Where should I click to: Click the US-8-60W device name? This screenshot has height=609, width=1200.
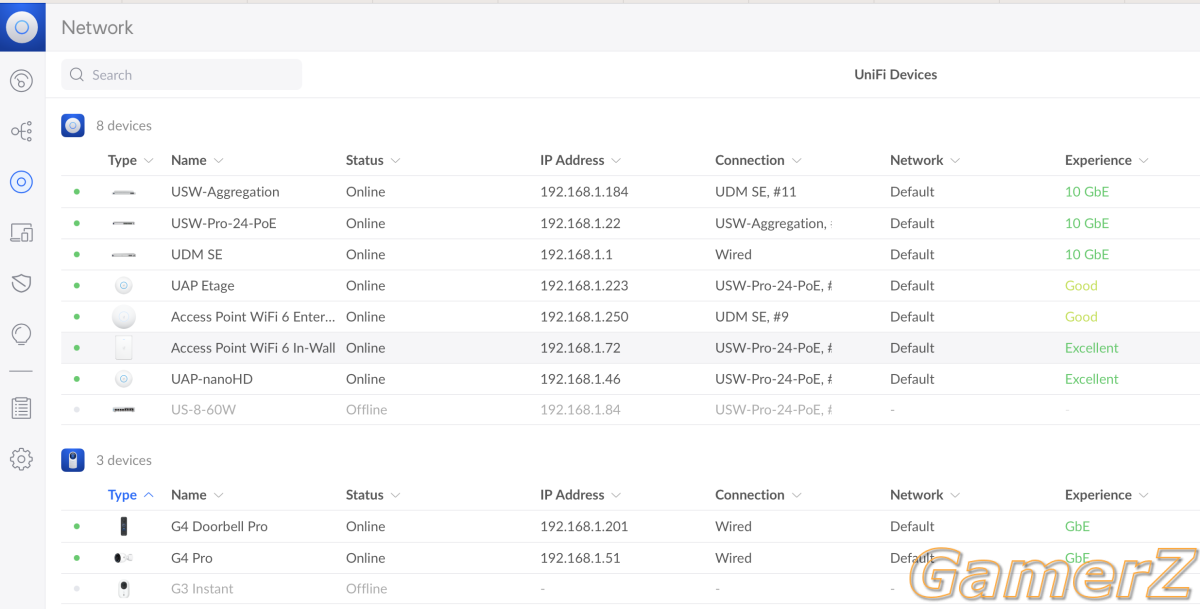(x=203, y=410)
